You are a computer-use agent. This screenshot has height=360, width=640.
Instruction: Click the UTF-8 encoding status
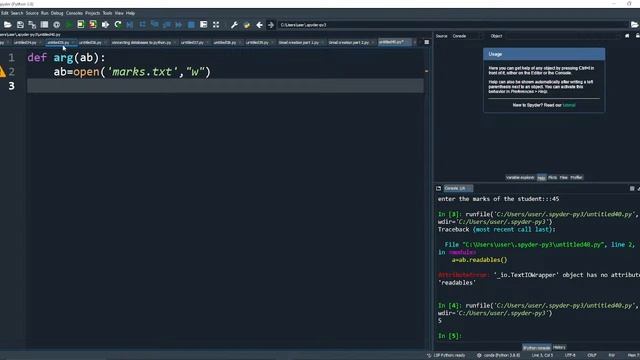[570, 355]
